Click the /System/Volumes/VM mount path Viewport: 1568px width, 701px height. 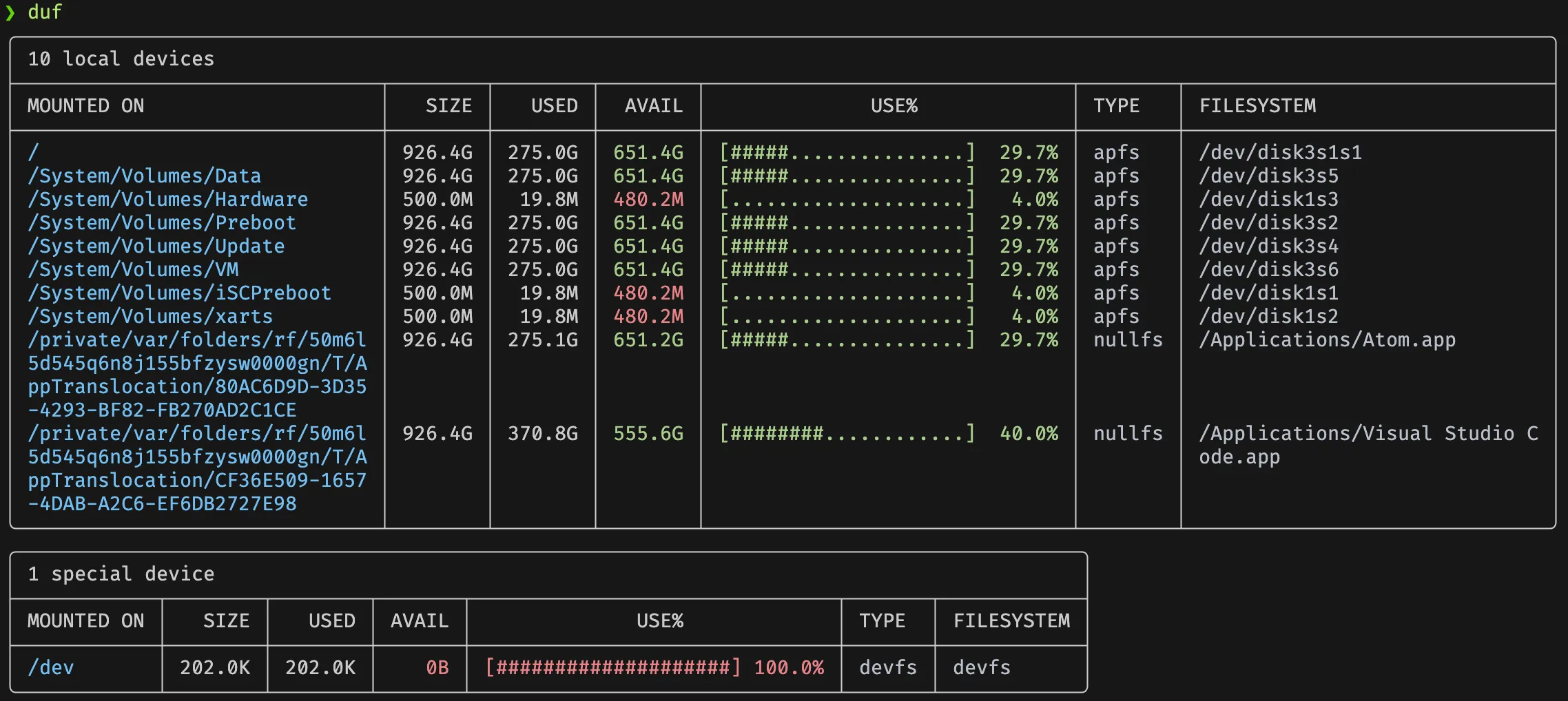point(133,270)
